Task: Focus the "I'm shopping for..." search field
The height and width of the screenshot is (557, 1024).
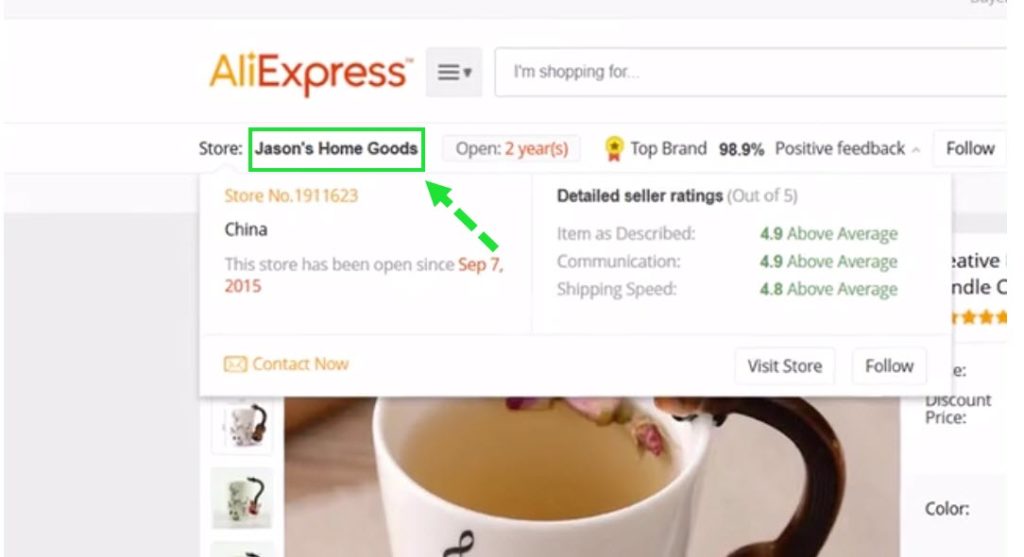Action: [751, 72]
